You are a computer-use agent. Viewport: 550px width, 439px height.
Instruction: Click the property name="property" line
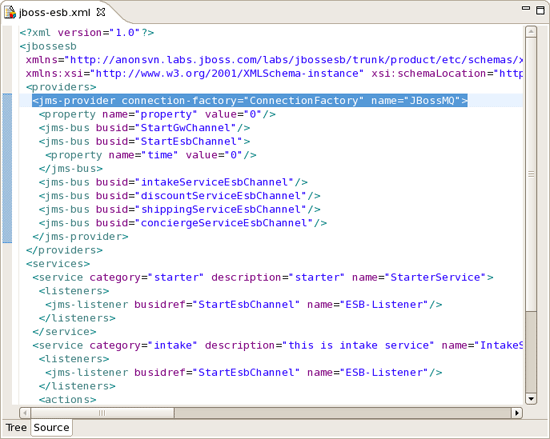(157, 114)
